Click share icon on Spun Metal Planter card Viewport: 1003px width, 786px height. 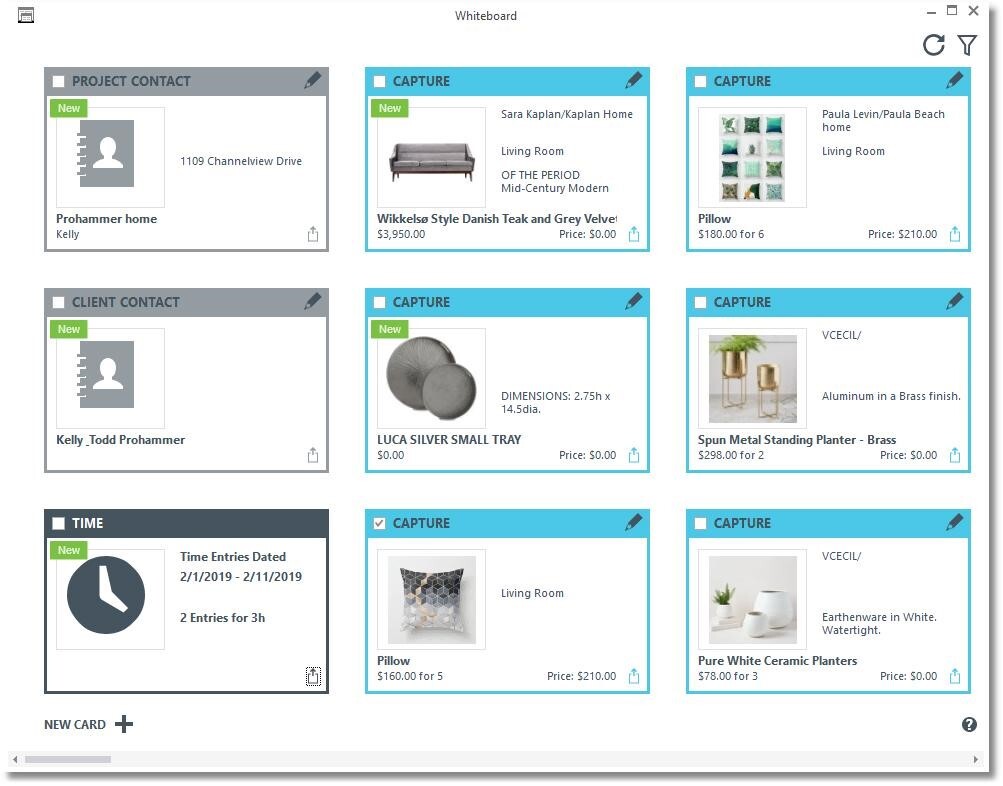pyautogui.click(x=955, y=456)
